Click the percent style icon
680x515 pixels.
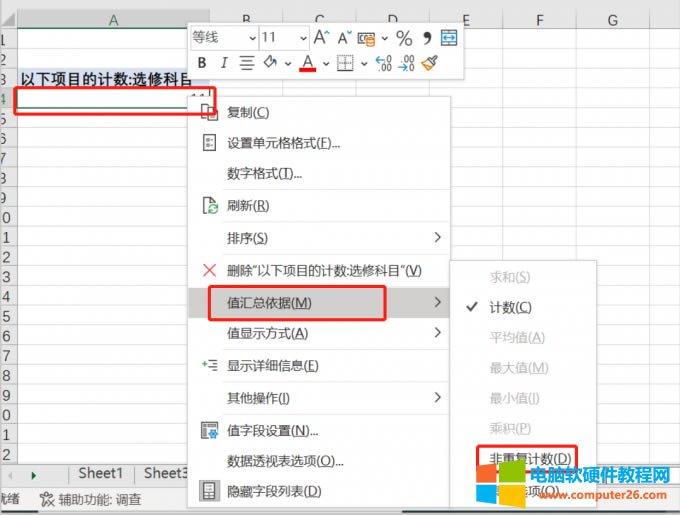[x=404, y=38]
